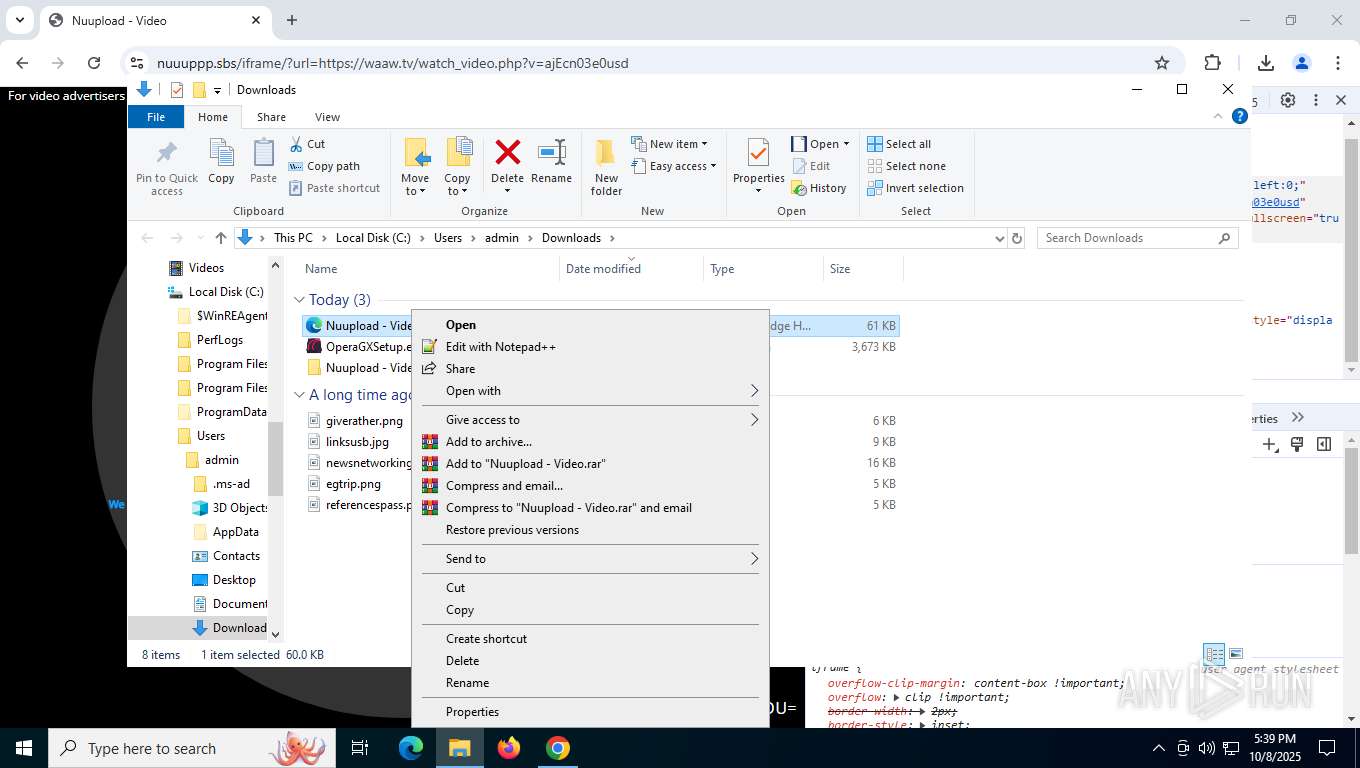Expand the Open with submenu

tap(590, 391)
